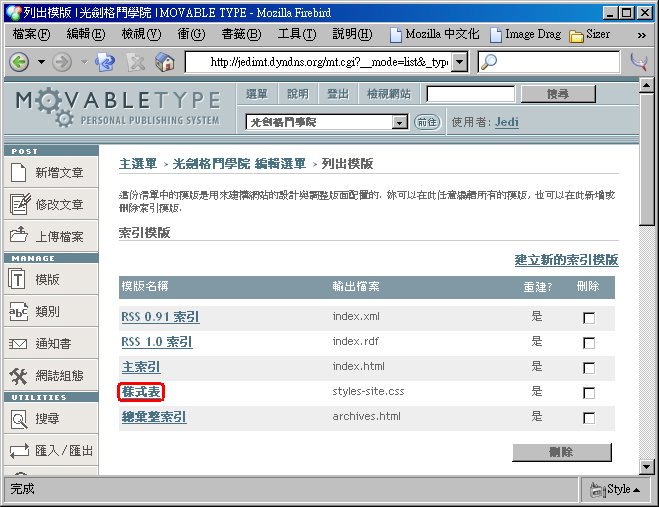The height and width of the screenshot is (507, 659).
Task: Open the 書籤(B) menu
Action: 241,34
